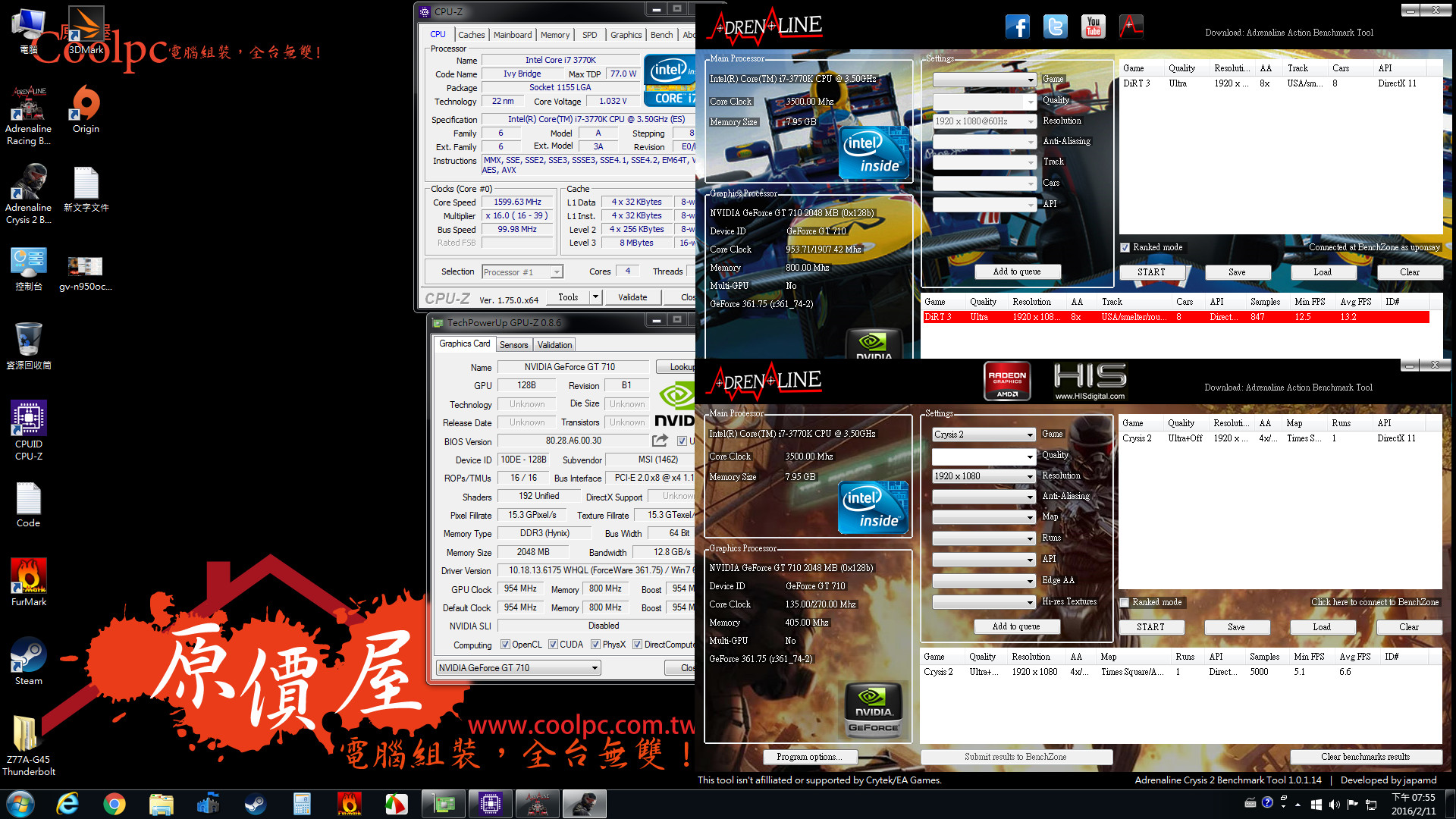Click the volume speaker tray icon

1335,804
